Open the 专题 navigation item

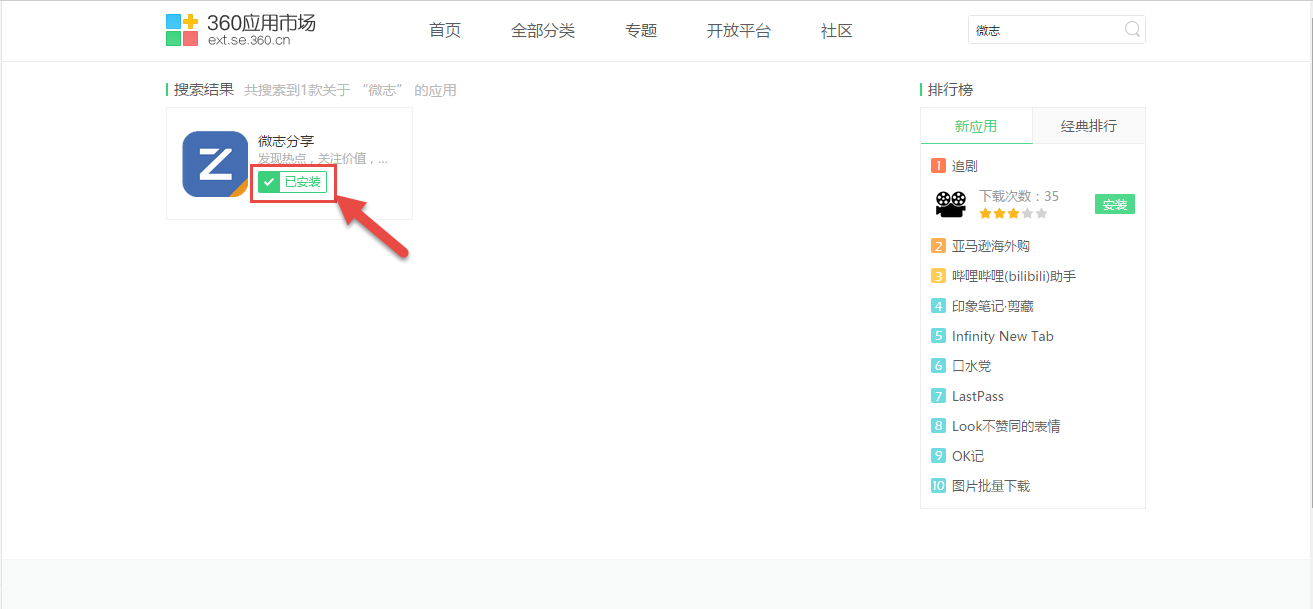641,31
